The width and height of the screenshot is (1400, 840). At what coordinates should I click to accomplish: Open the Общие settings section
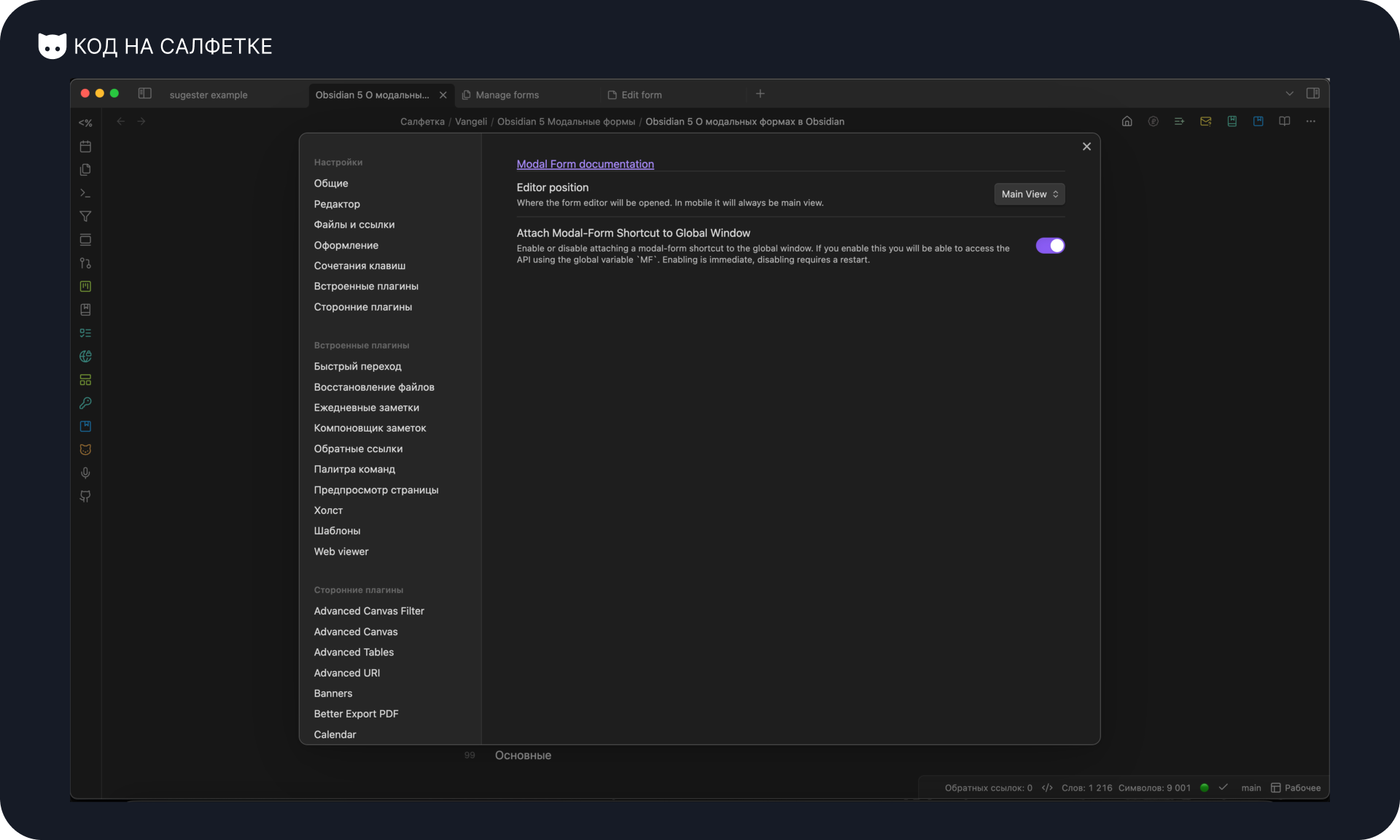coord(331,183)
